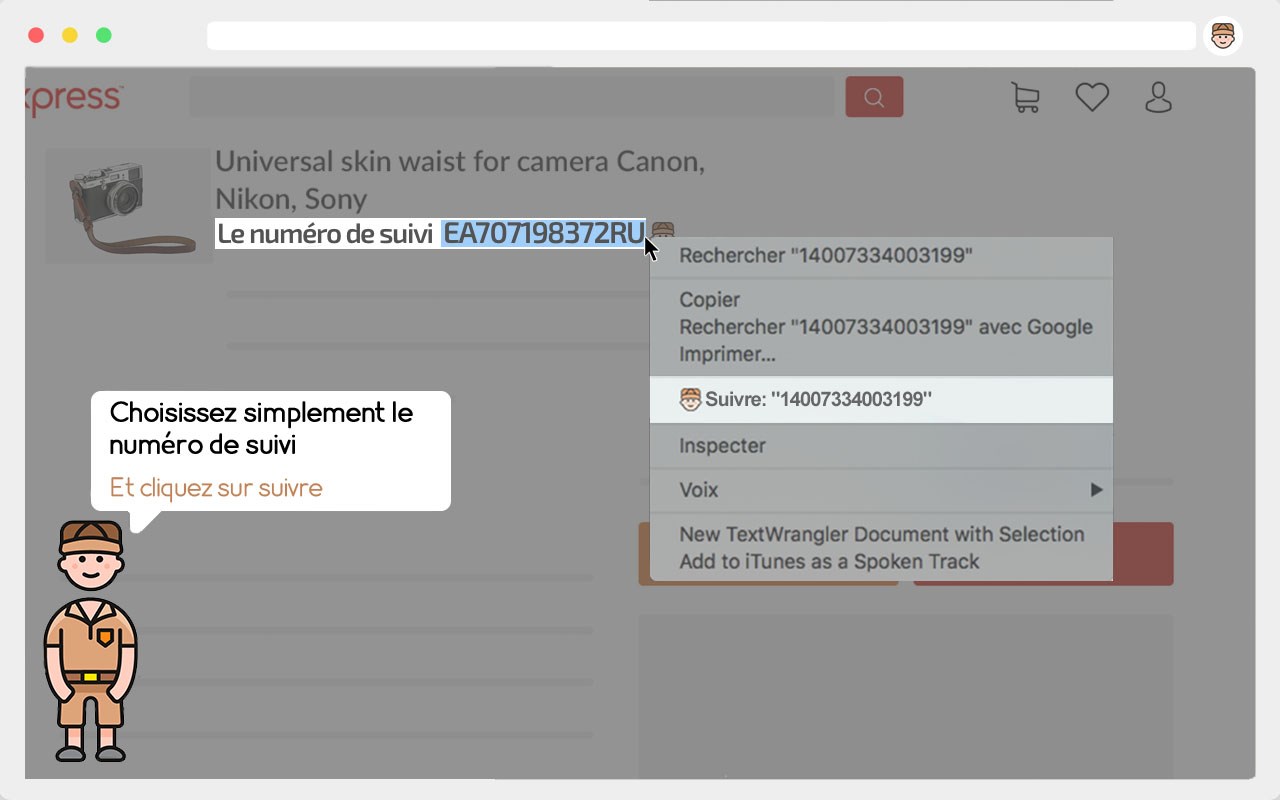Open the user account icon

tap(1158, 97)
